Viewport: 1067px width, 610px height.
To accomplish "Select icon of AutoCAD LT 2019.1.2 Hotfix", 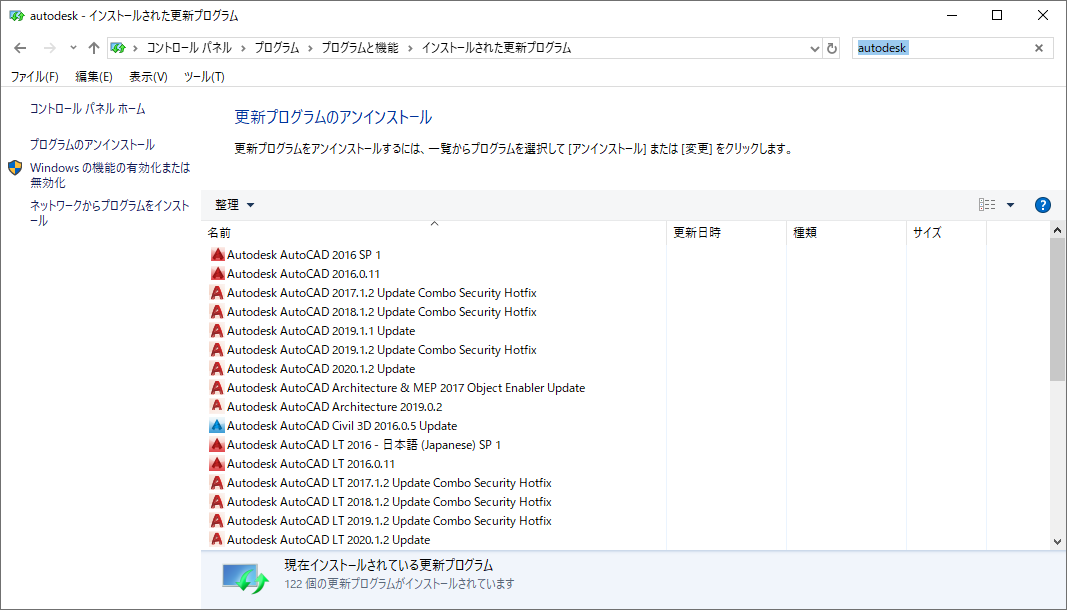I will [x=217, y=521].
